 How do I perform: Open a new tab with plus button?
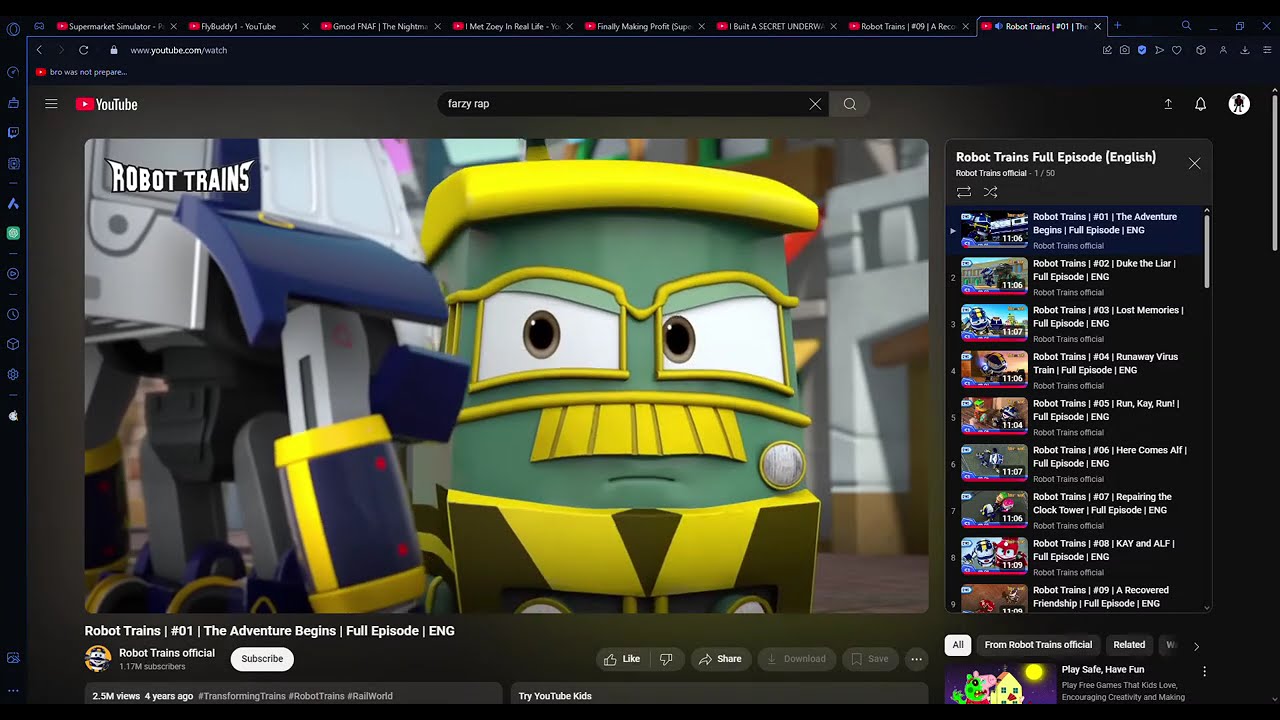click(x=1118, y=26)
